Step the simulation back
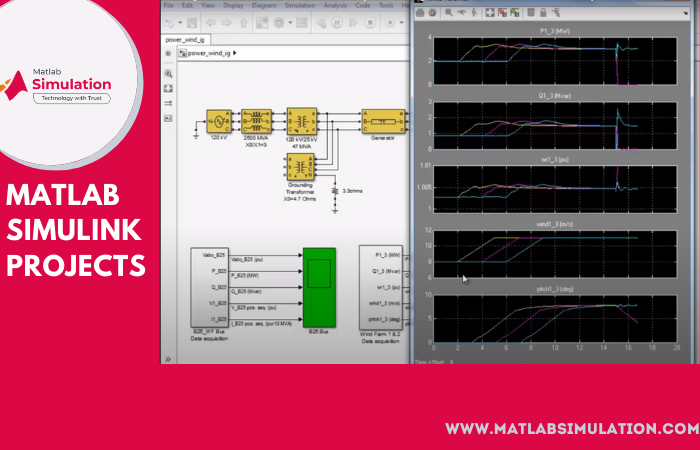 click(x=321, y=23)
